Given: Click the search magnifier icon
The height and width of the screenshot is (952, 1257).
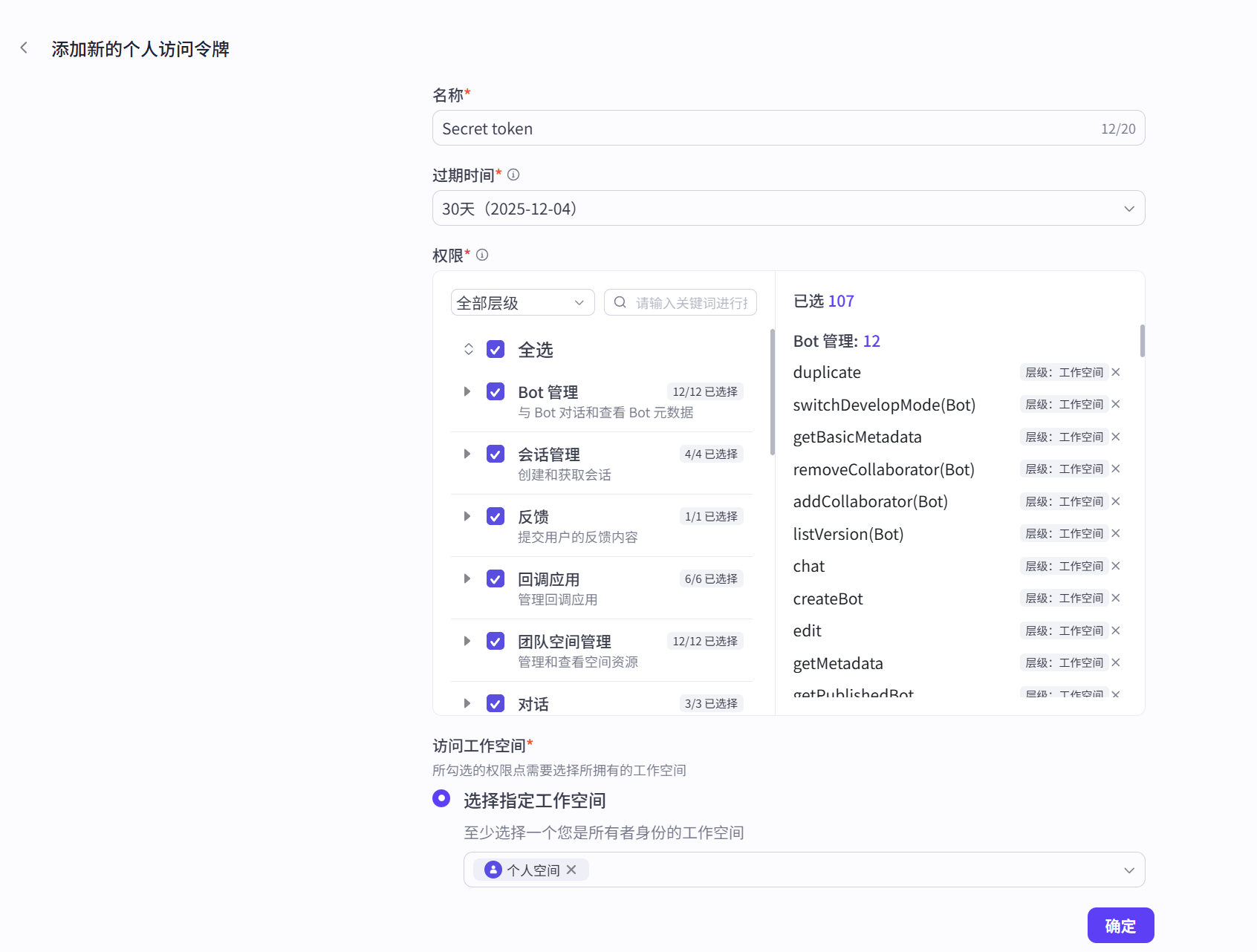Looking at the screenshot, I should tap(620, 302).
